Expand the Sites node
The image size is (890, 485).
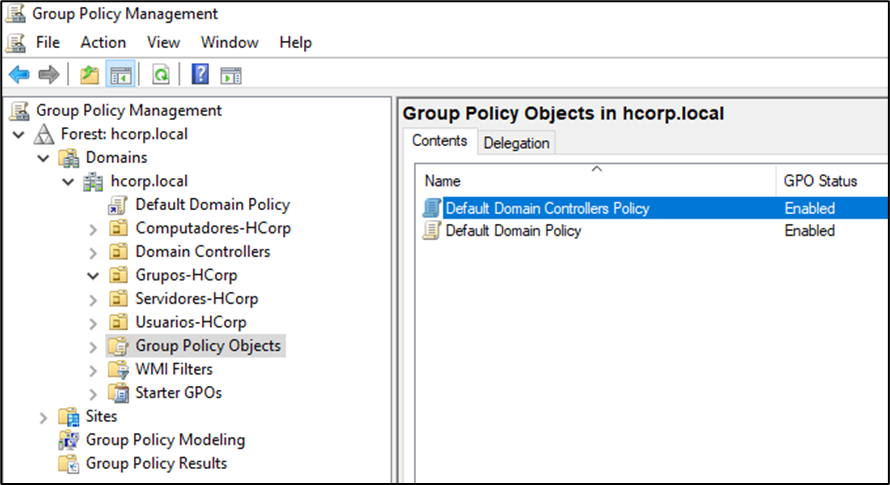(x=43, y=417)
